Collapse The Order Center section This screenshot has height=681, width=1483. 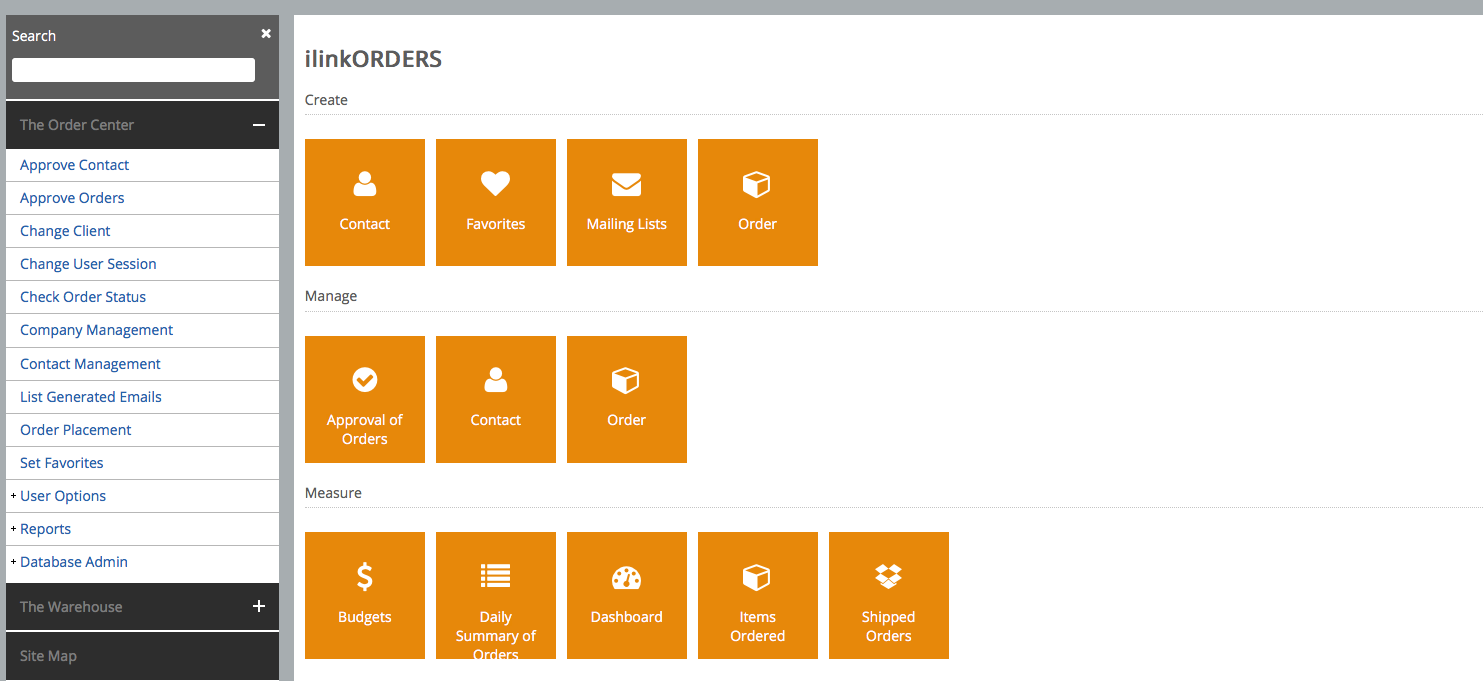click(x=259, y=125)
